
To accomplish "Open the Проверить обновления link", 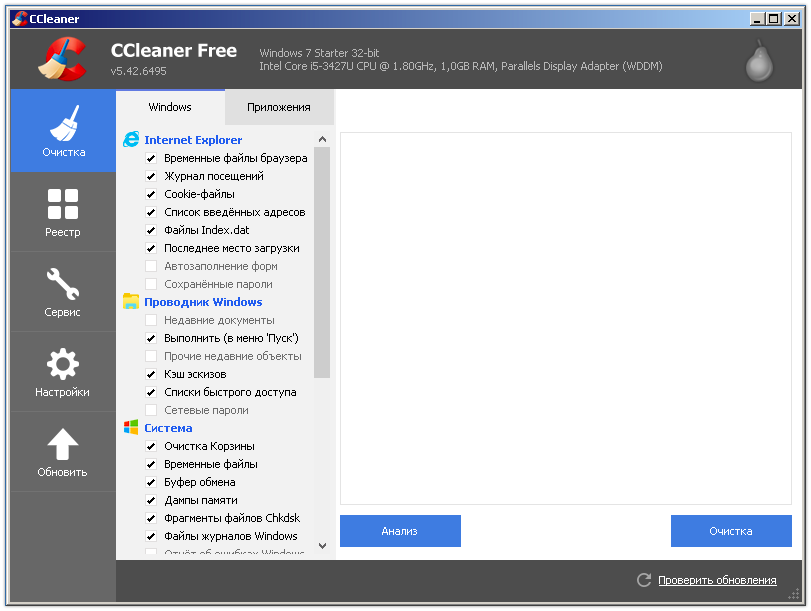I will 717,580.
